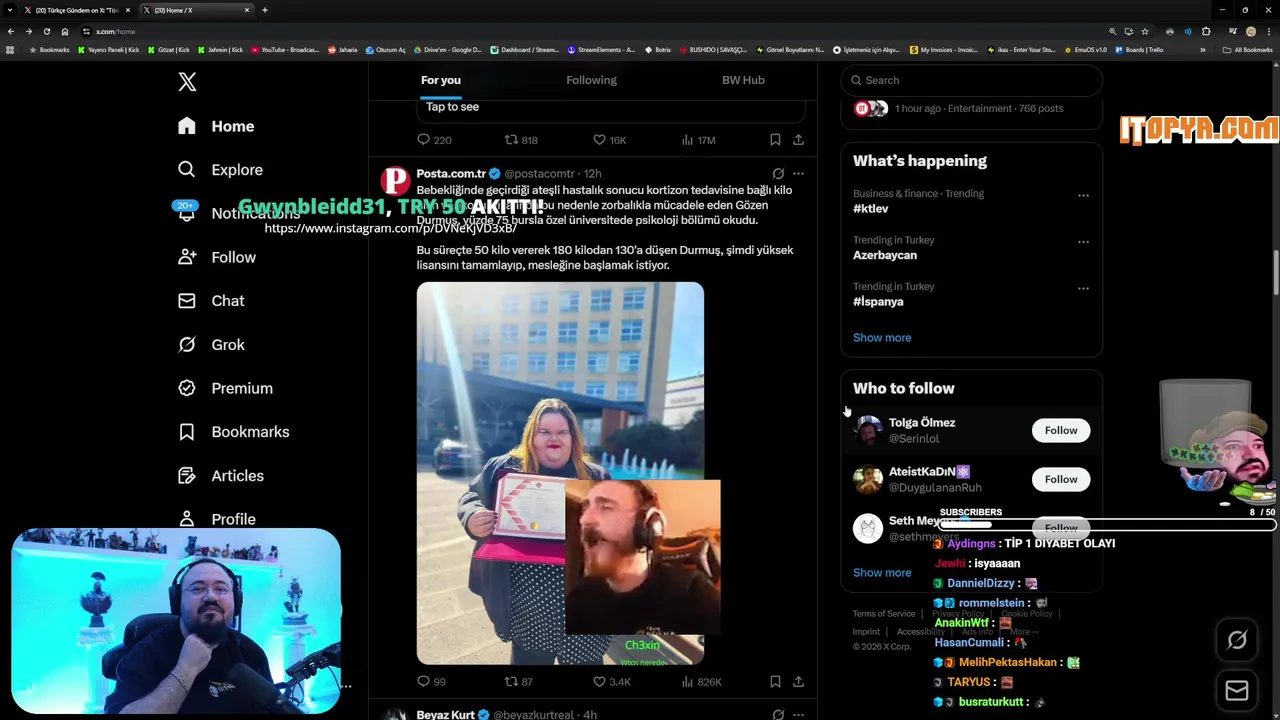Open the Azerbaycan trending topic
This screenshot has width=1280, height=720.
885,255
